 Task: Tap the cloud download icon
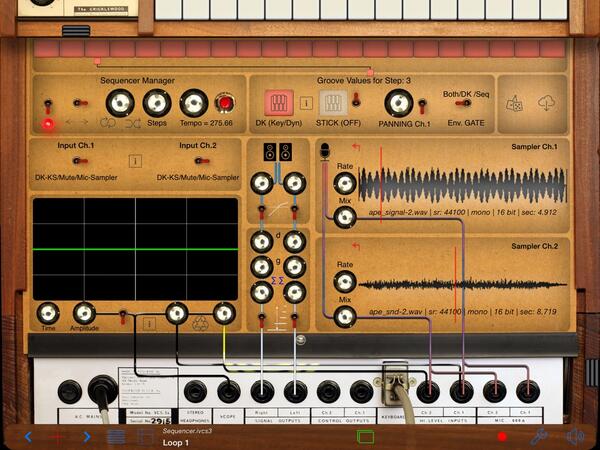click(x=547, y=103)
